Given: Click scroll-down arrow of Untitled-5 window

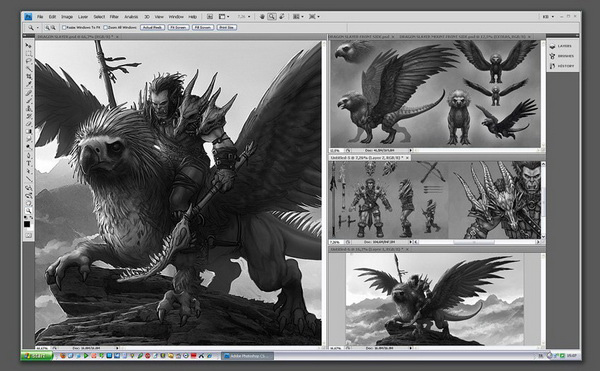Looking at the screenshot, I should point(543,237).
